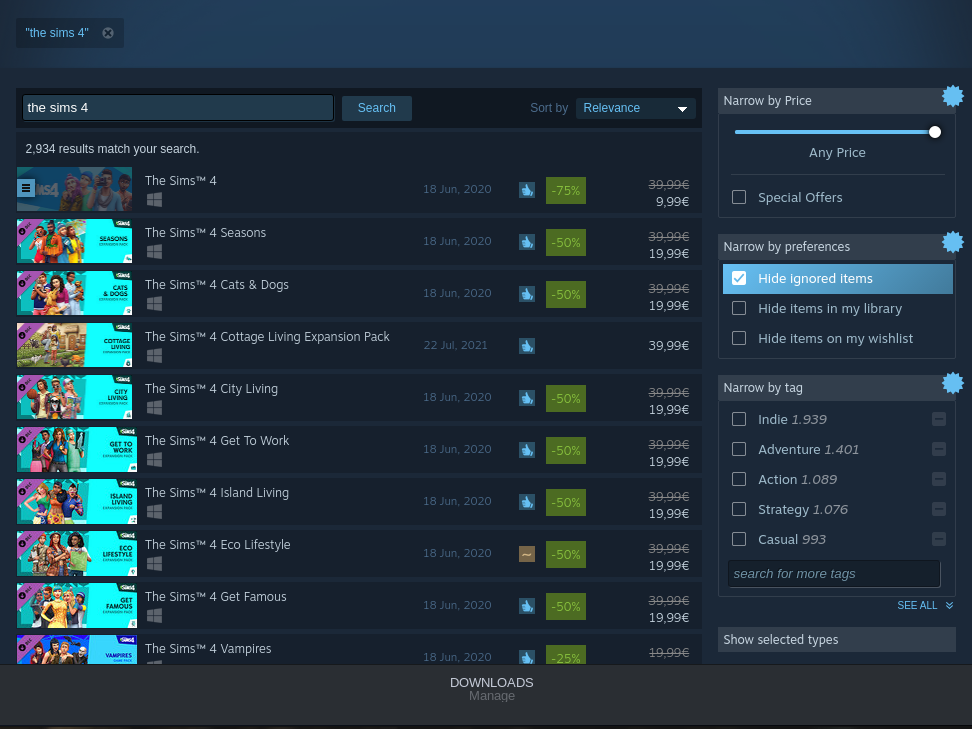Check the Action tag filter

click(x=739, y=479)
